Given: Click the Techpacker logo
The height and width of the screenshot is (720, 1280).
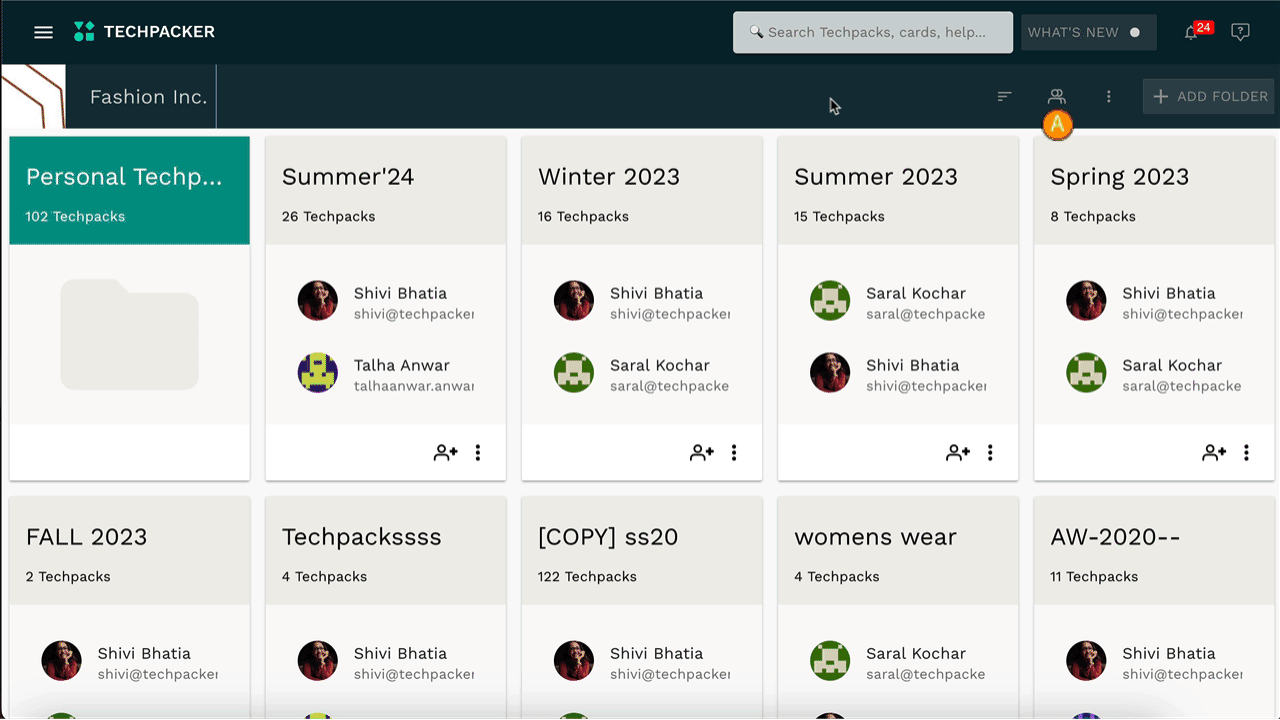Looking at the screenshot, I should (x=144, y=32).
